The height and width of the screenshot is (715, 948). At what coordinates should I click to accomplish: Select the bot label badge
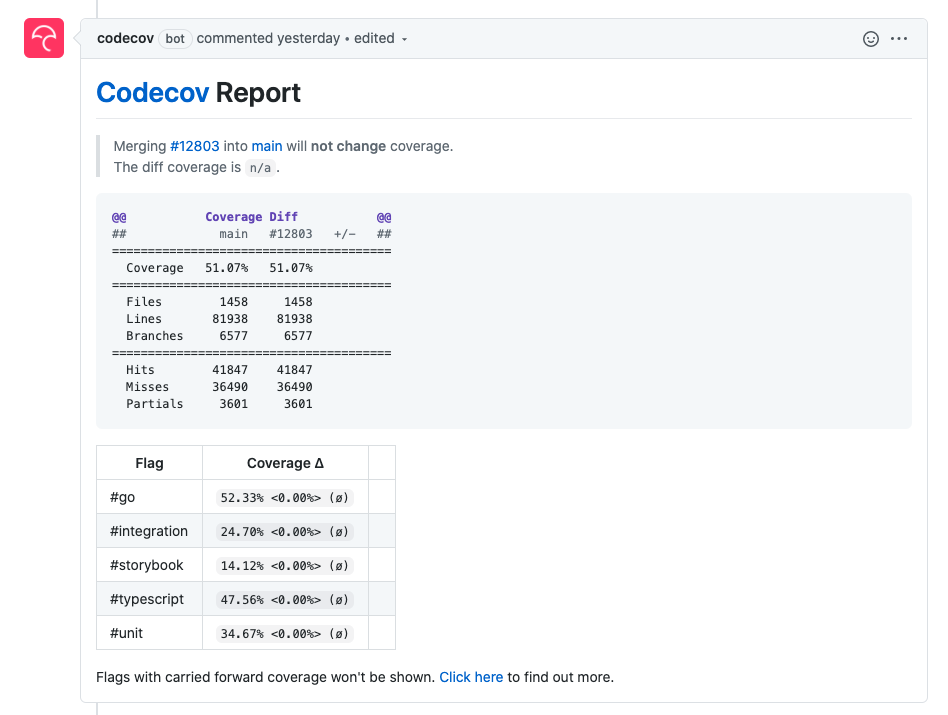coord(175,39)
